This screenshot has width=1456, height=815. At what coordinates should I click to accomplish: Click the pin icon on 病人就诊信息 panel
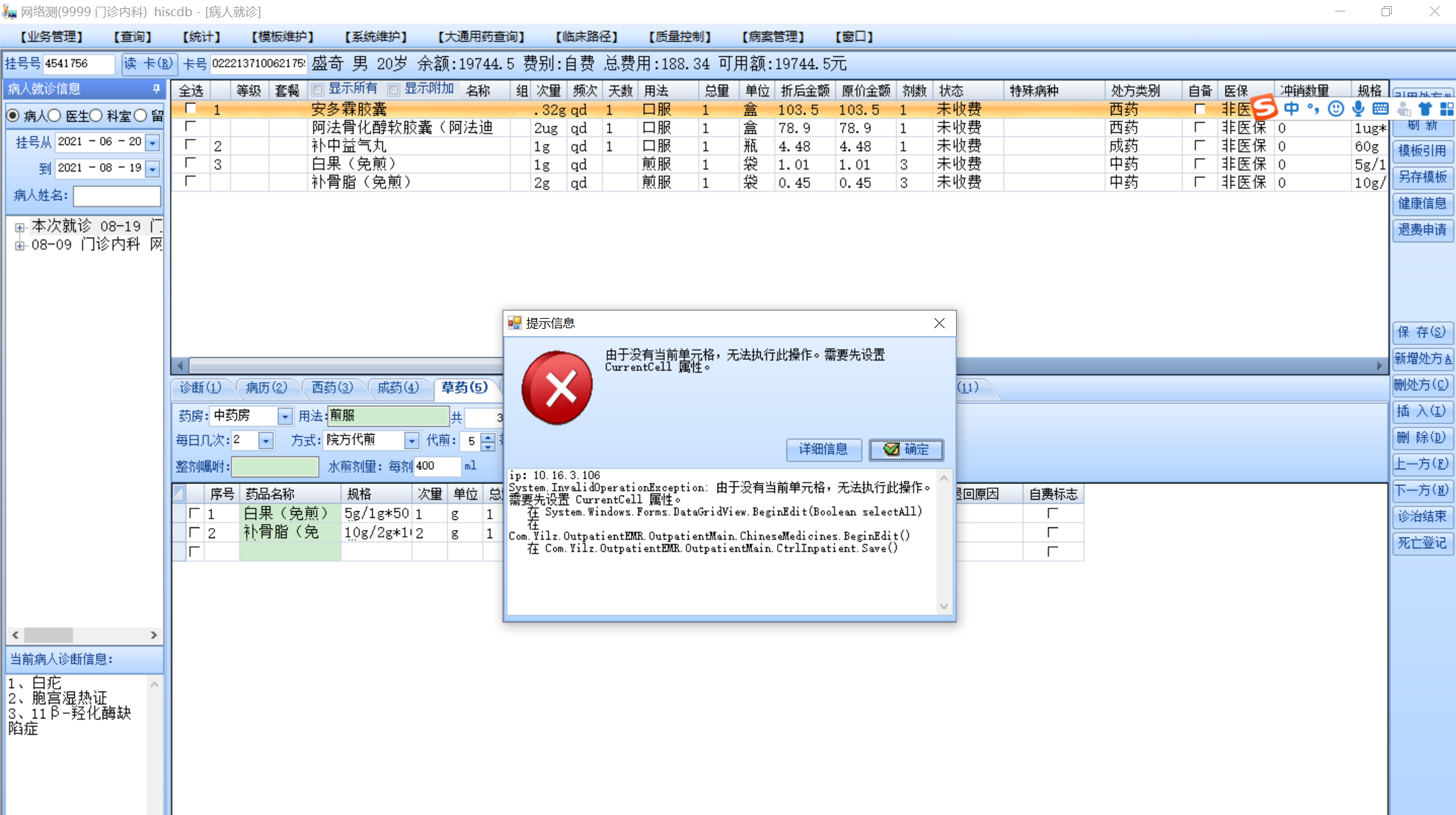click(156, 89)
